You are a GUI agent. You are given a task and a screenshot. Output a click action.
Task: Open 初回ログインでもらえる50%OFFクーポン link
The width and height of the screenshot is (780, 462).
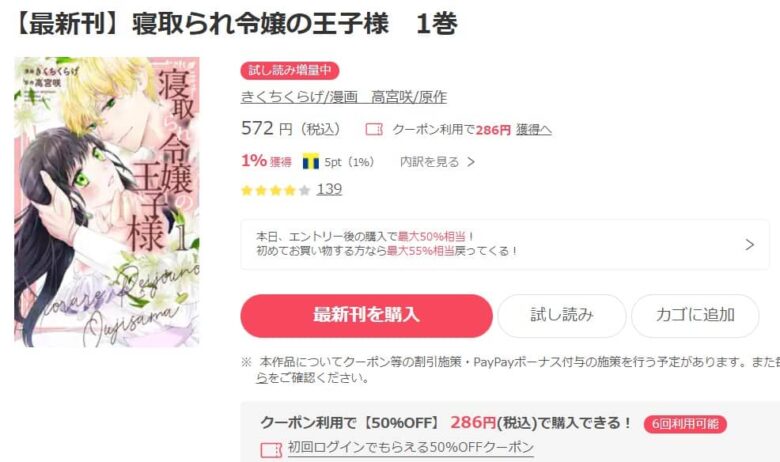click(x=411, y=447)
